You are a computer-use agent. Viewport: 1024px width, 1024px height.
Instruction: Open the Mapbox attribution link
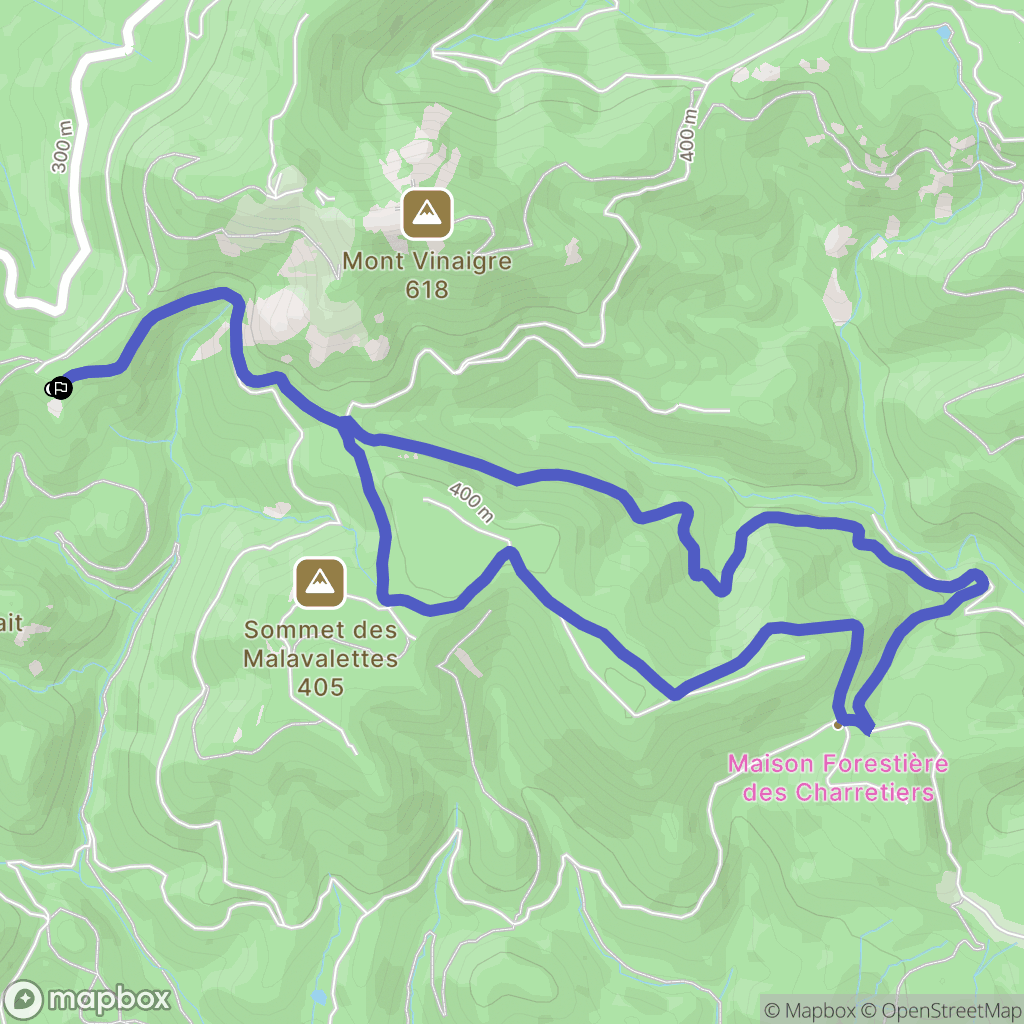point(810,1010)
